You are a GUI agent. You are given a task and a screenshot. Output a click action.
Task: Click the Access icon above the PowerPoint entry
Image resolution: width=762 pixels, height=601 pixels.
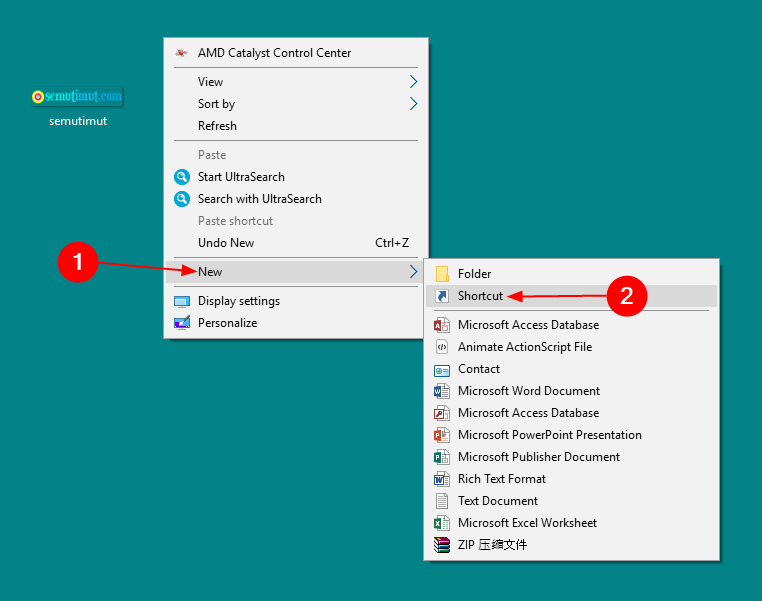click(x=442, y=413)
